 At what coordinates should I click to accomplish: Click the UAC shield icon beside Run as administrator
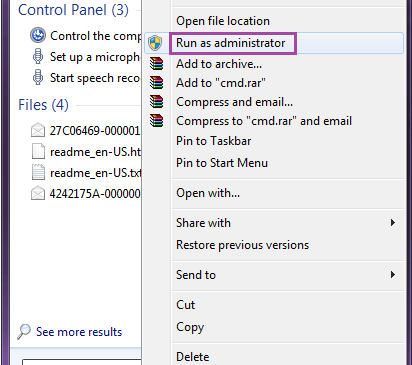(155, 43)
